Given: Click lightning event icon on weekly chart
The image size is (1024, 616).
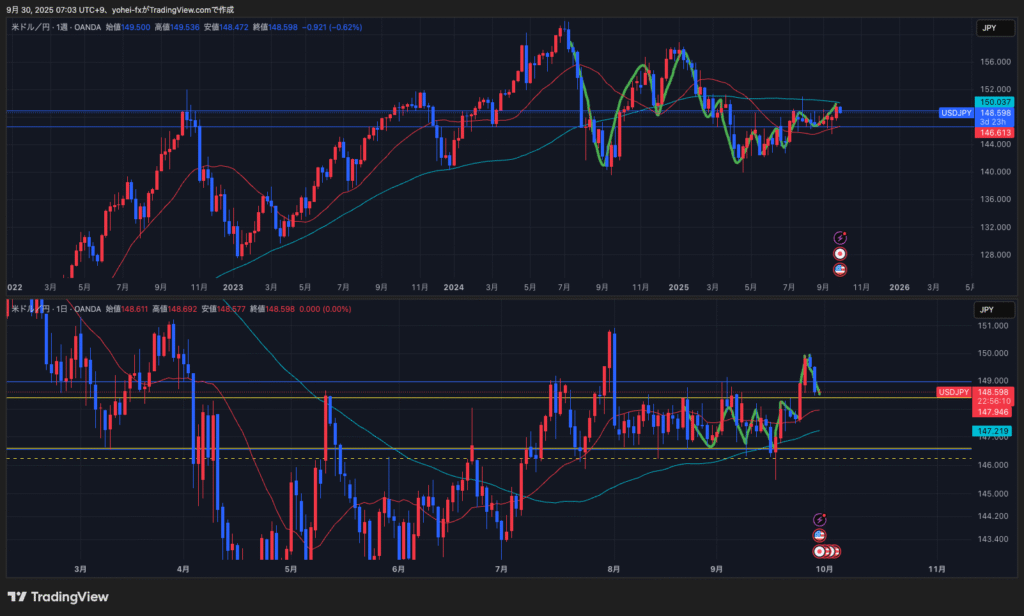Looking at the screenshot, I should coord(841,237).
